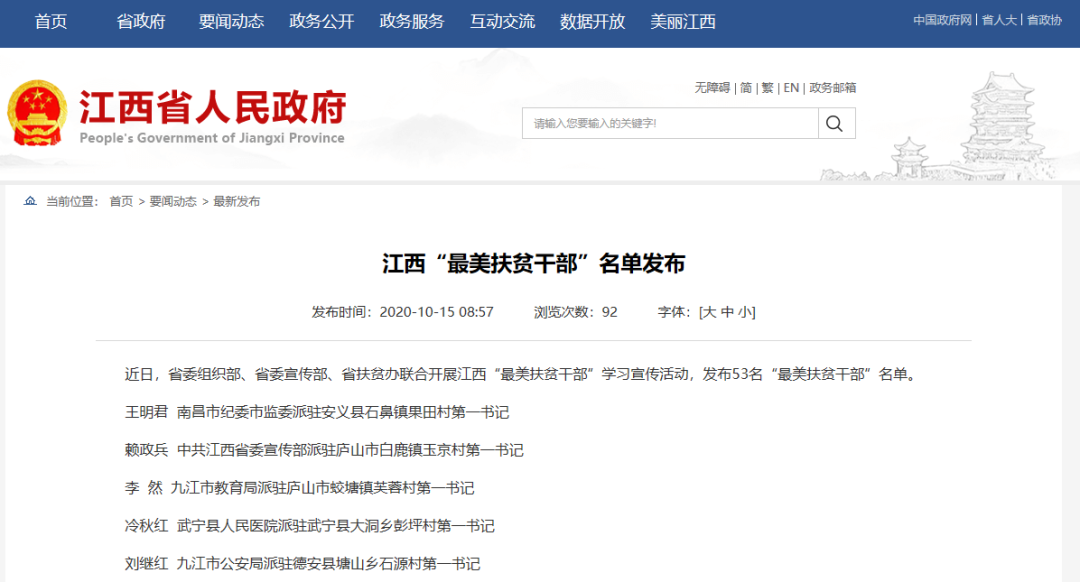Set font size to 大
The image size is (1080, 582).
(709, 312)
